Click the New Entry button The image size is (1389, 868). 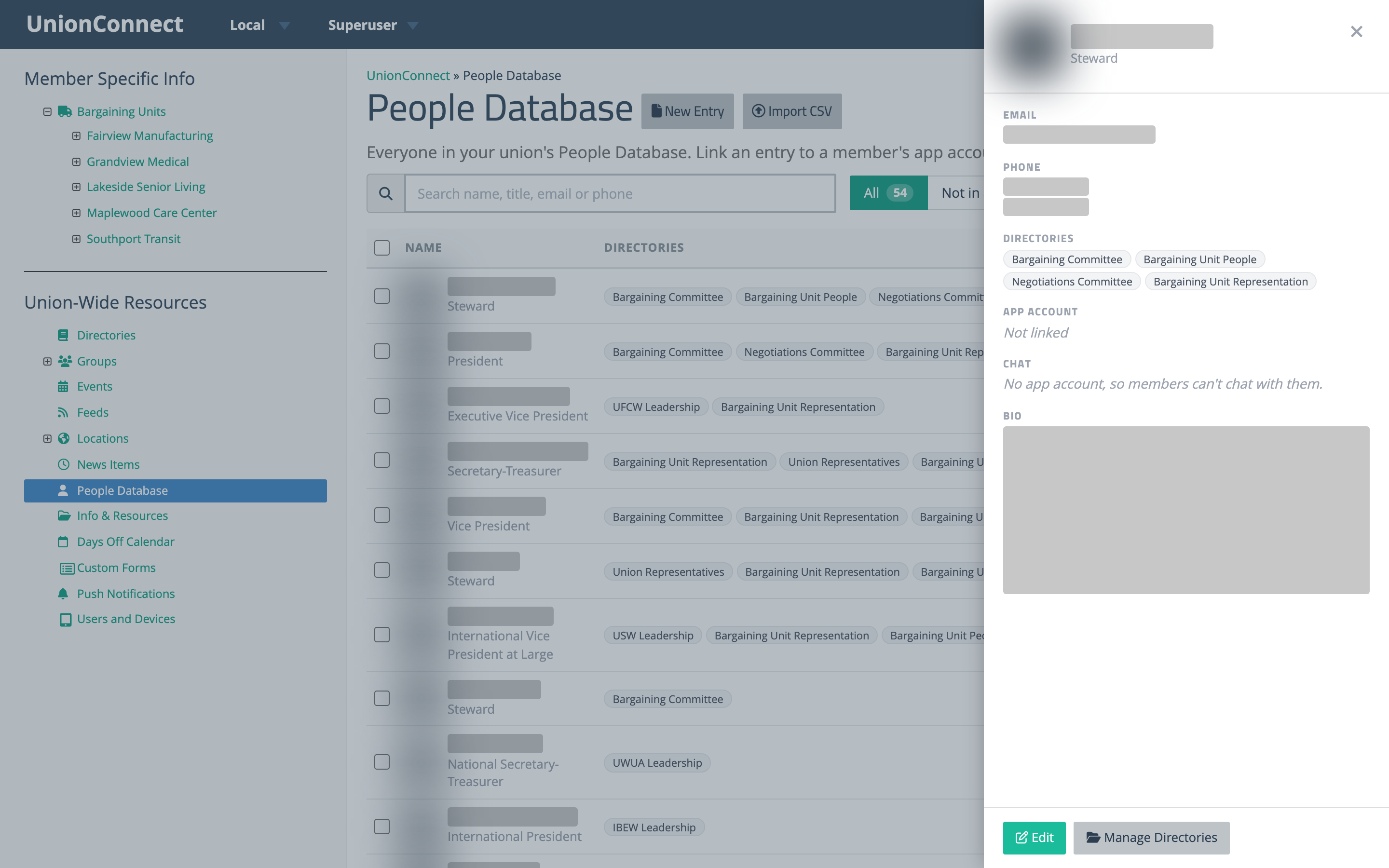click(687, 111)
